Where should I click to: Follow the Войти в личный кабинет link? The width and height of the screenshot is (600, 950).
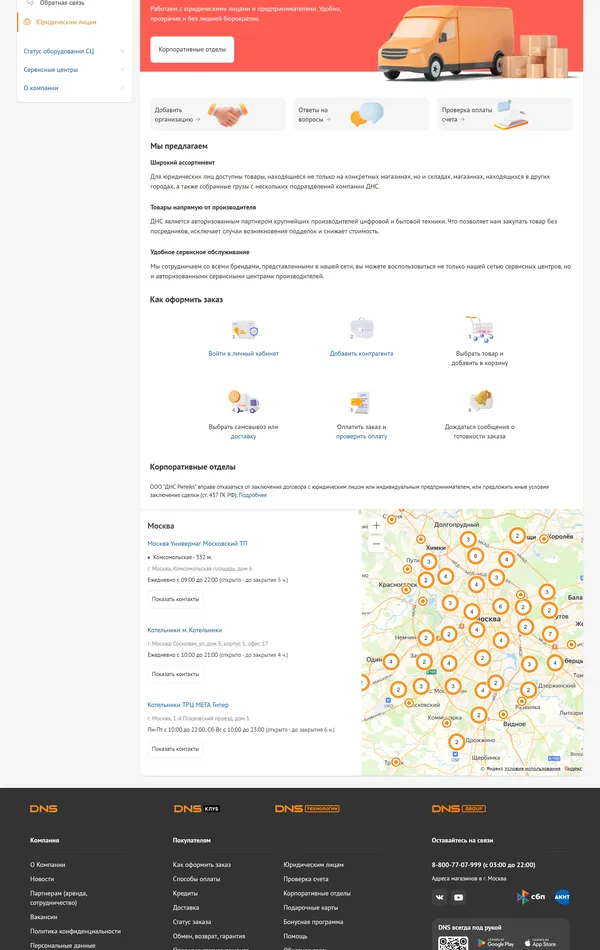(244, 353)
